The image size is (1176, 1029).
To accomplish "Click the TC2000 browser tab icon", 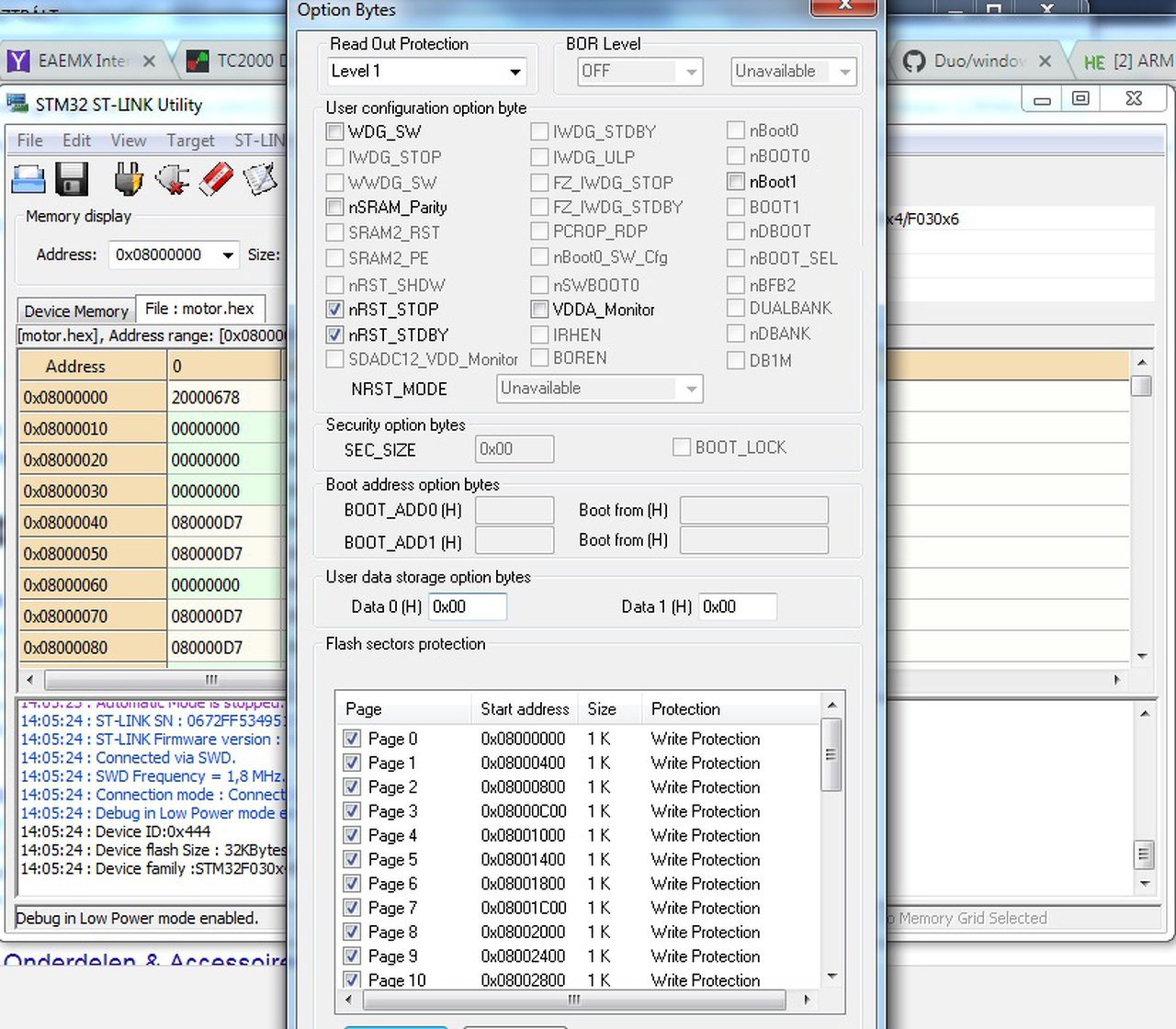I will point(198,62).
